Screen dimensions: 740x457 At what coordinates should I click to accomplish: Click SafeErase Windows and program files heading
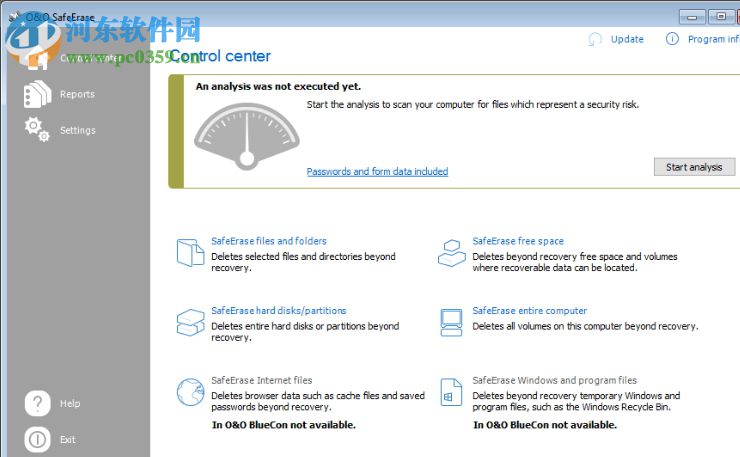pos(555,380)
